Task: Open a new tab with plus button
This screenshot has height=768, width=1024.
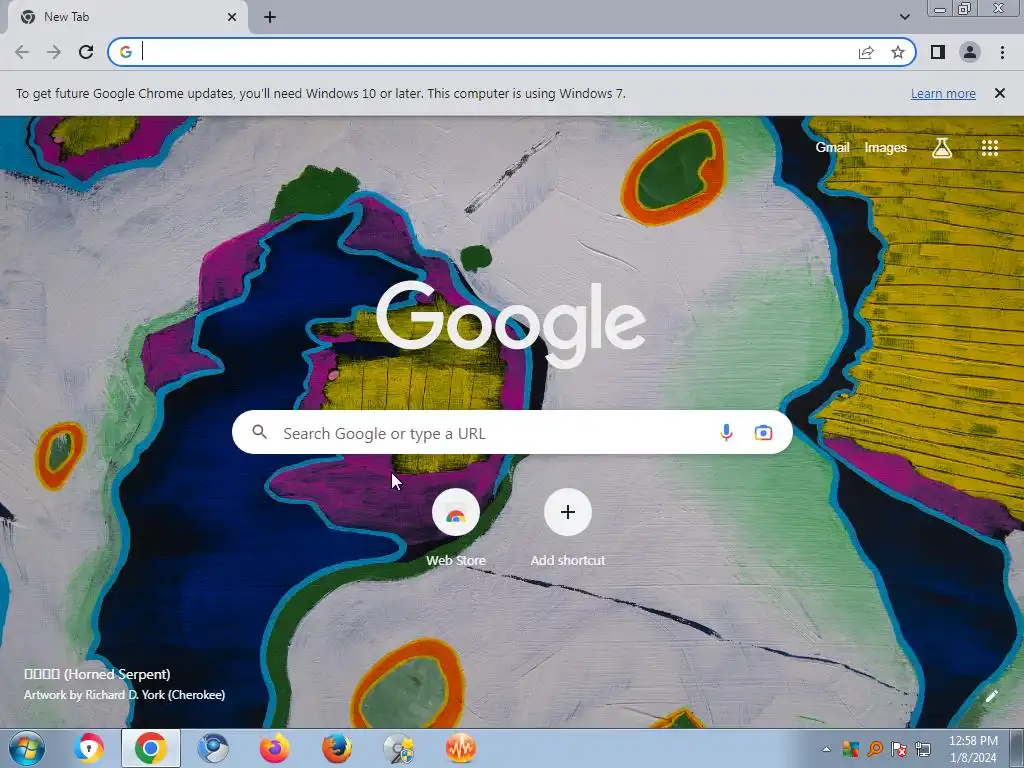Action: [270, 17]
